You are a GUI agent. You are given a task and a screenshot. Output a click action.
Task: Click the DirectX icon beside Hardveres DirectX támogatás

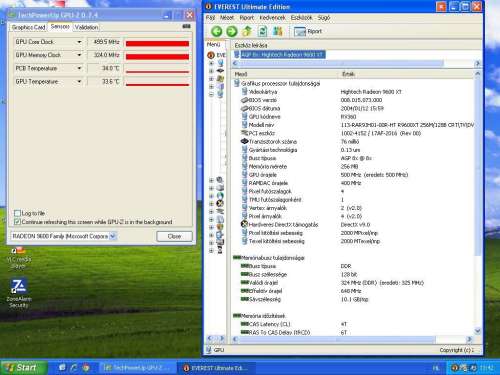click(244, 224)
